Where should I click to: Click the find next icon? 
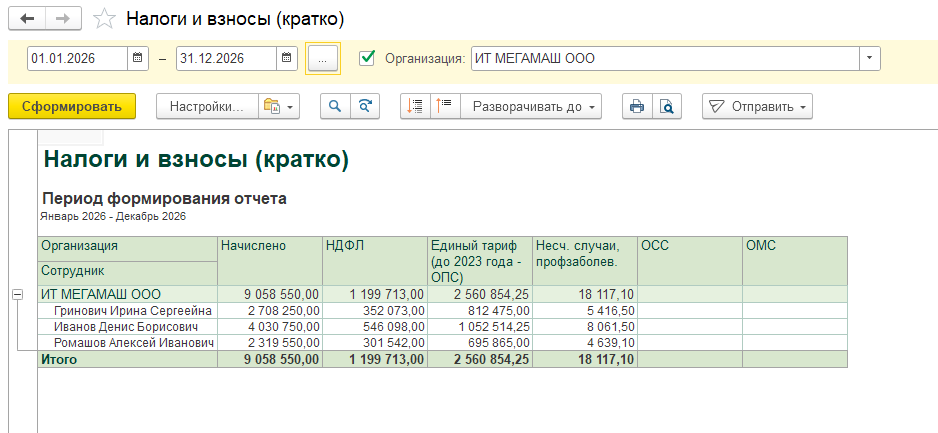tap(366, 107)
